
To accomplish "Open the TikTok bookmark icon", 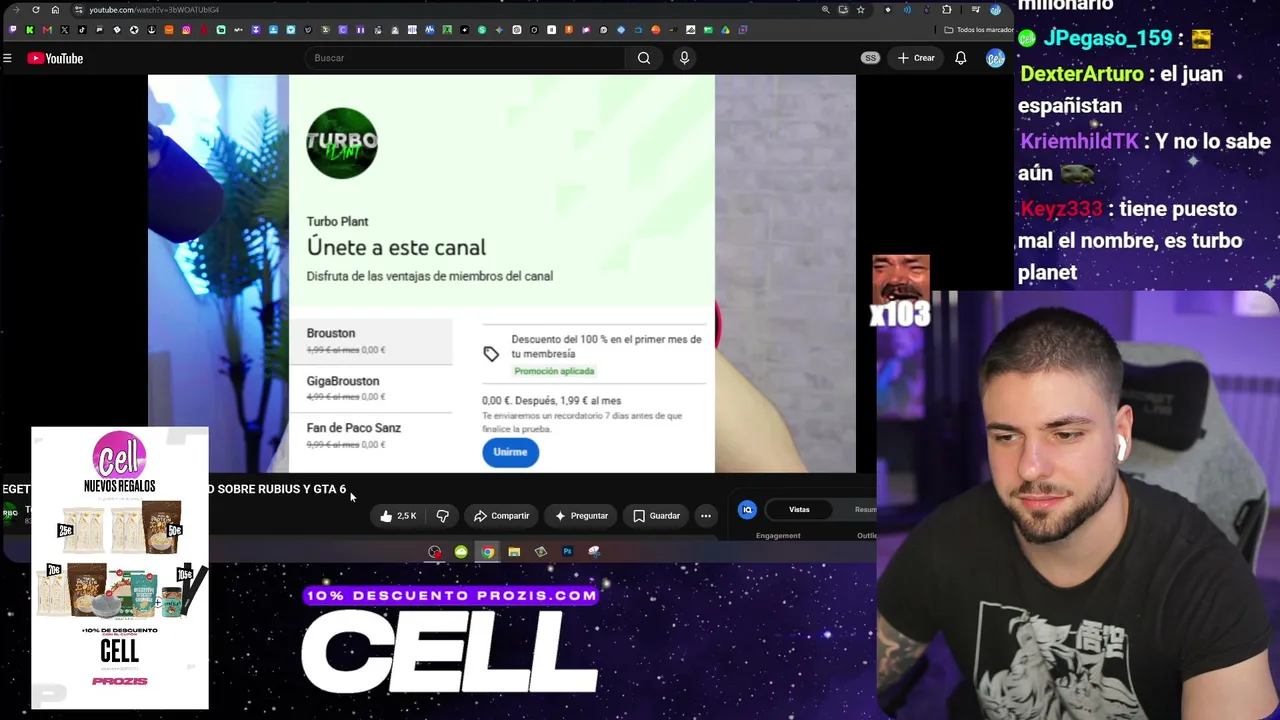I will click(x=82, y=30).
